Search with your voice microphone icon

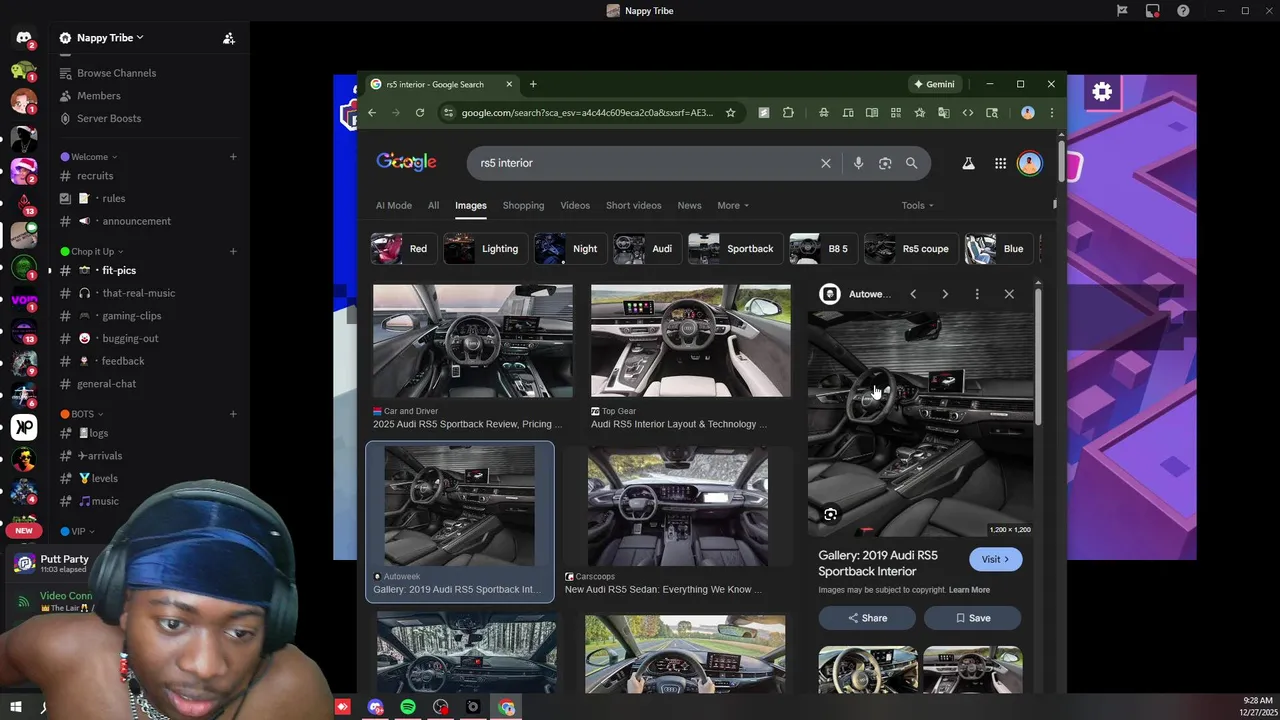(858, 163)
